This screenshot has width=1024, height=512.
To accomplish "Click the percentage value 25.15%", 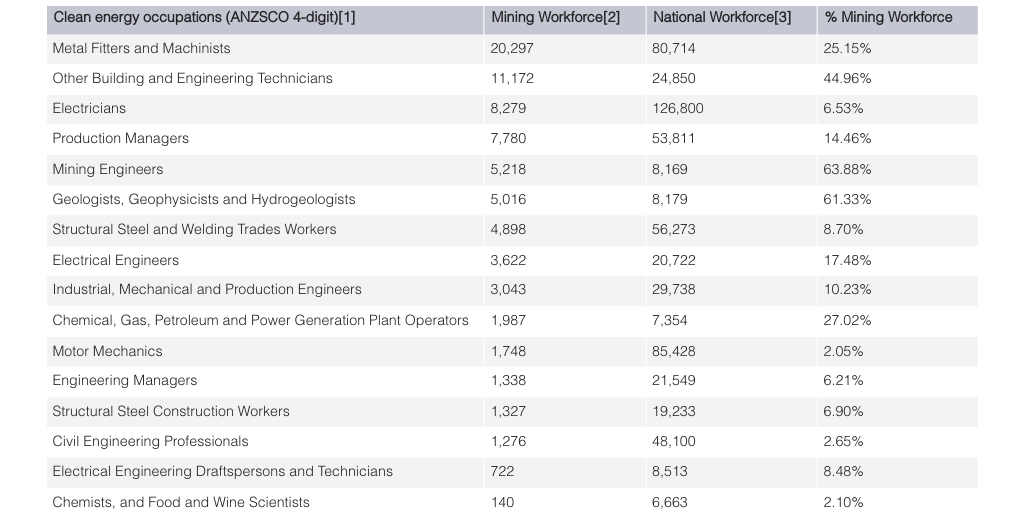I will tap(847, 48).
